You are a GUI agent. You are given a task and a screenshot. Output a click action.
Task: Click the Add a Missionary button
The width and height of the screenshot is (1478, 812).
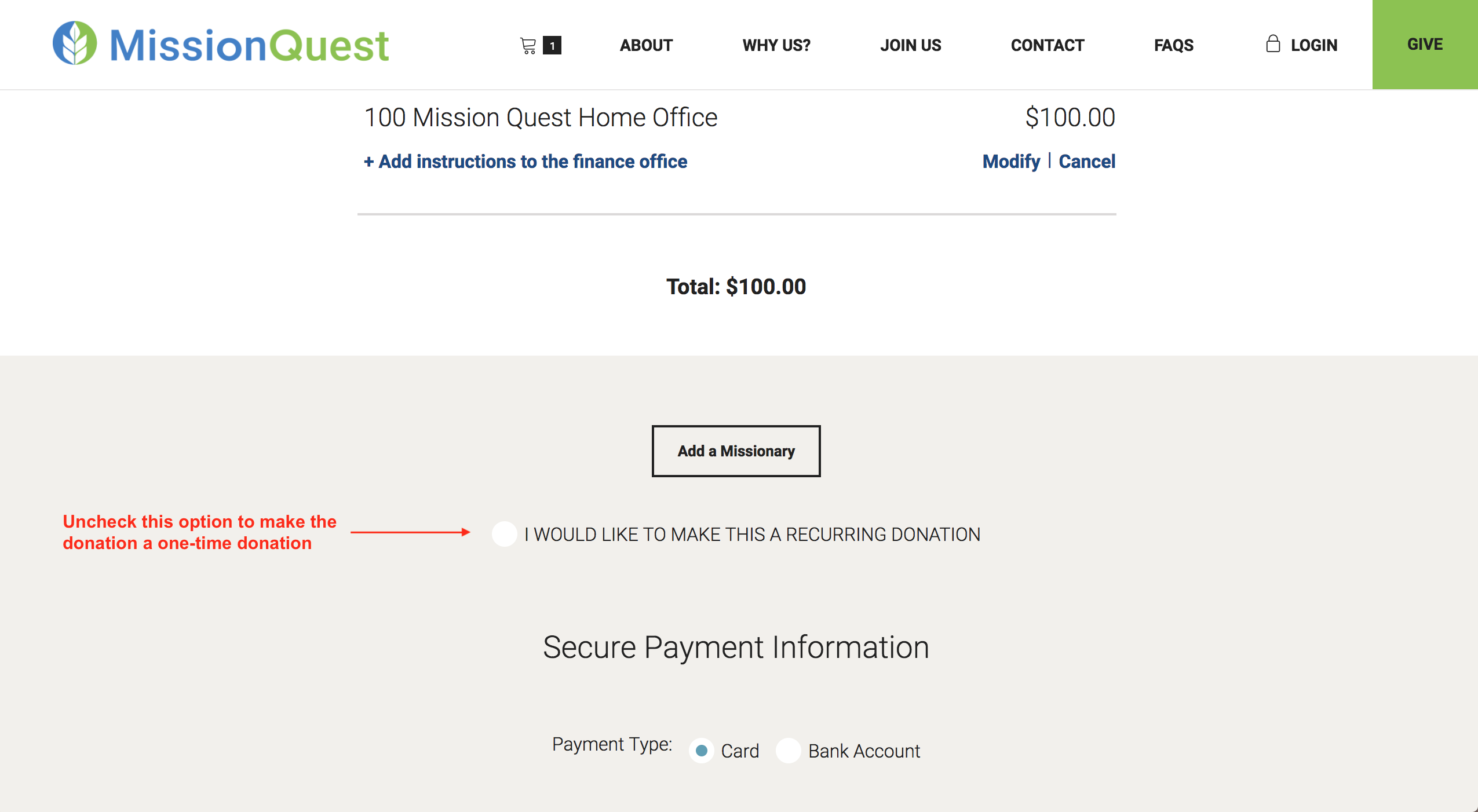[x=736, y=451]
